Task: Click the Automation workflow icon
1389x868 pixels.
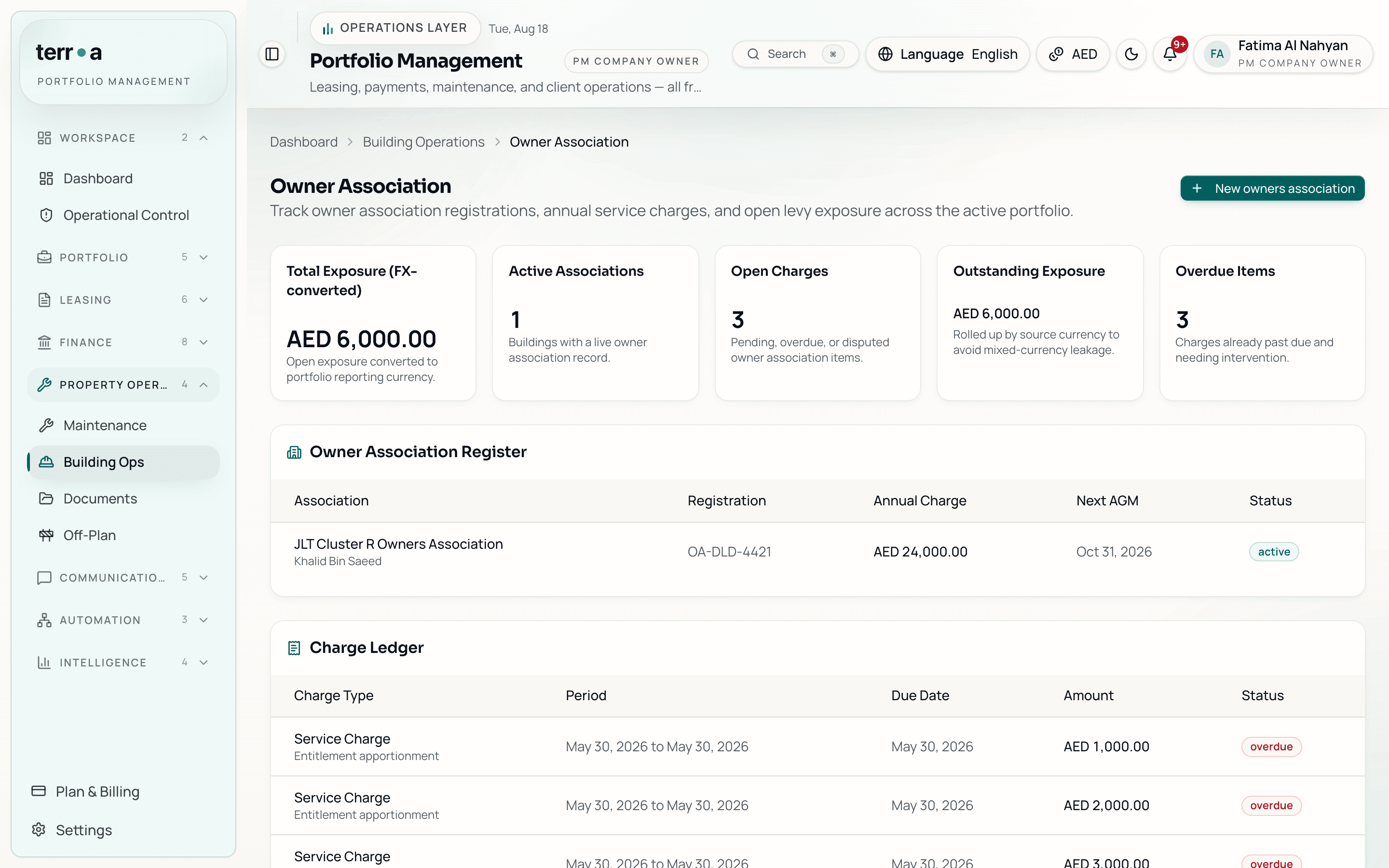Action: [x=44, y=620]
